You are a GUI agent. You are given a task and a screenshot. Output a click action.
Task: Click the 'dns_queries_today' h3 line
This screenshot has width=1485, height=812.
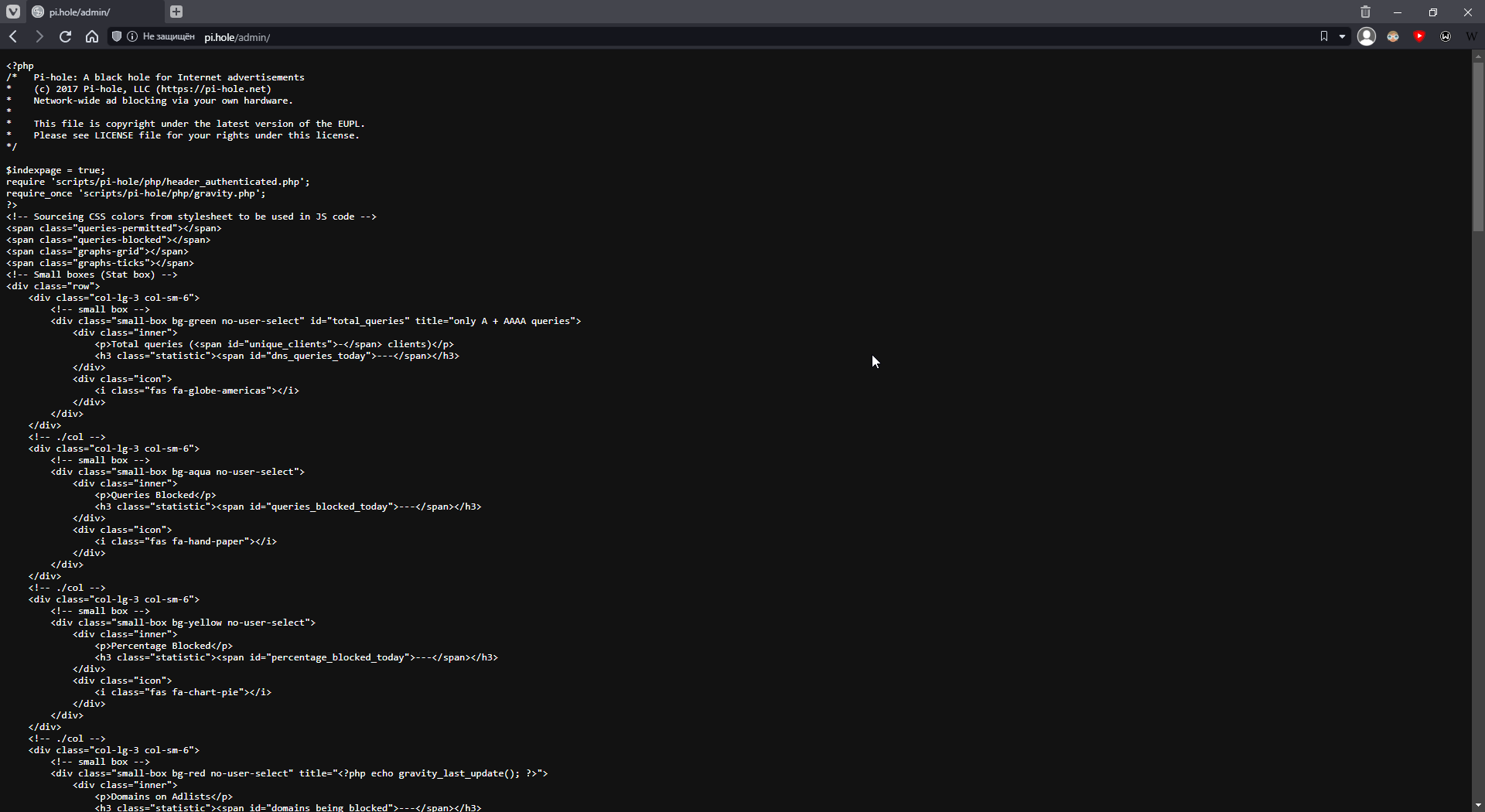tap(277, 356)
